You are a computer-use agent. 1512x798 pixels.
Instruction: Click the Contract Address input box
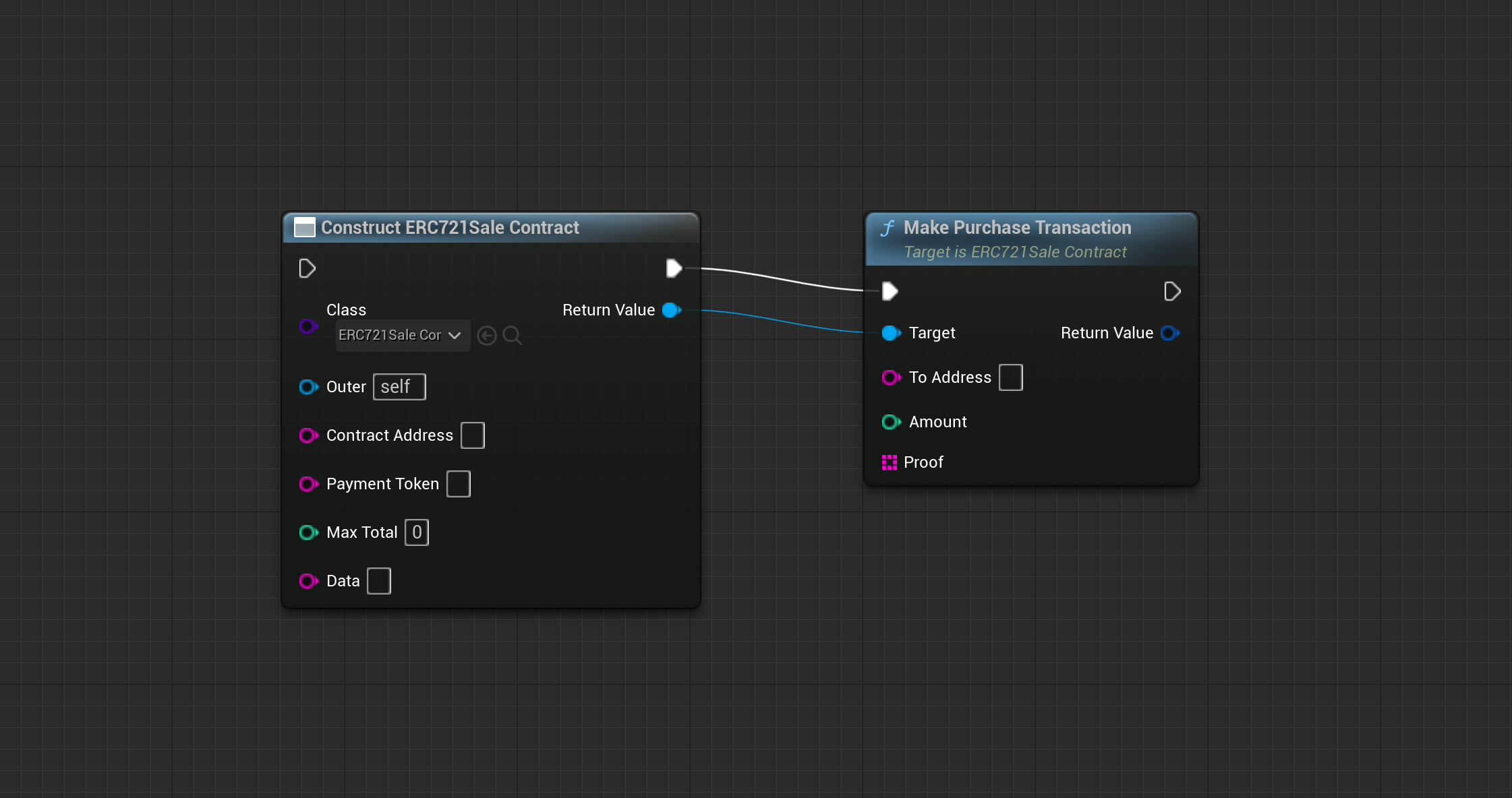[472, 435]
